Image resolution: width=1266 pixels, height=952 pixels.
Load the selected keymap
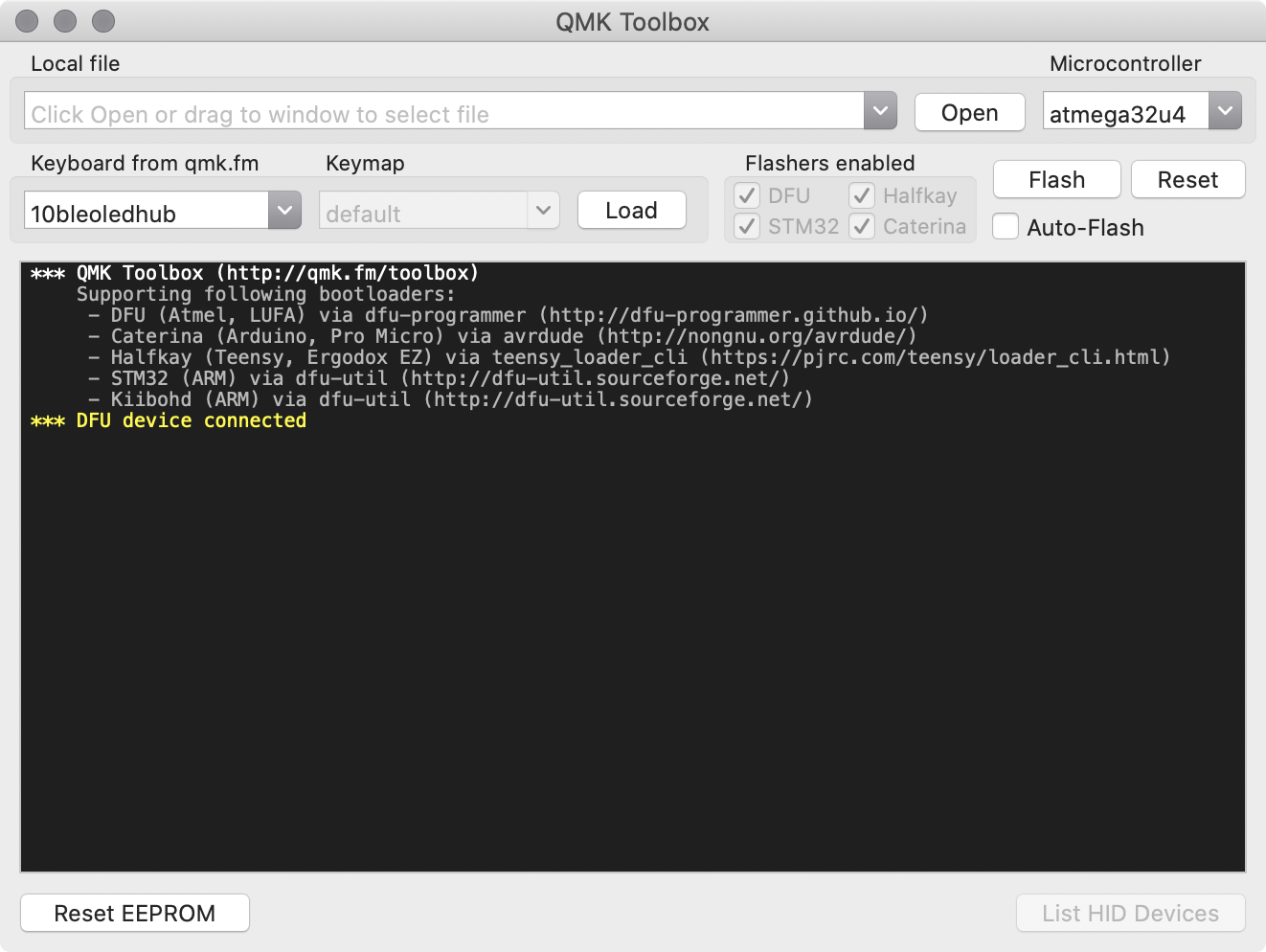[631, 210]
